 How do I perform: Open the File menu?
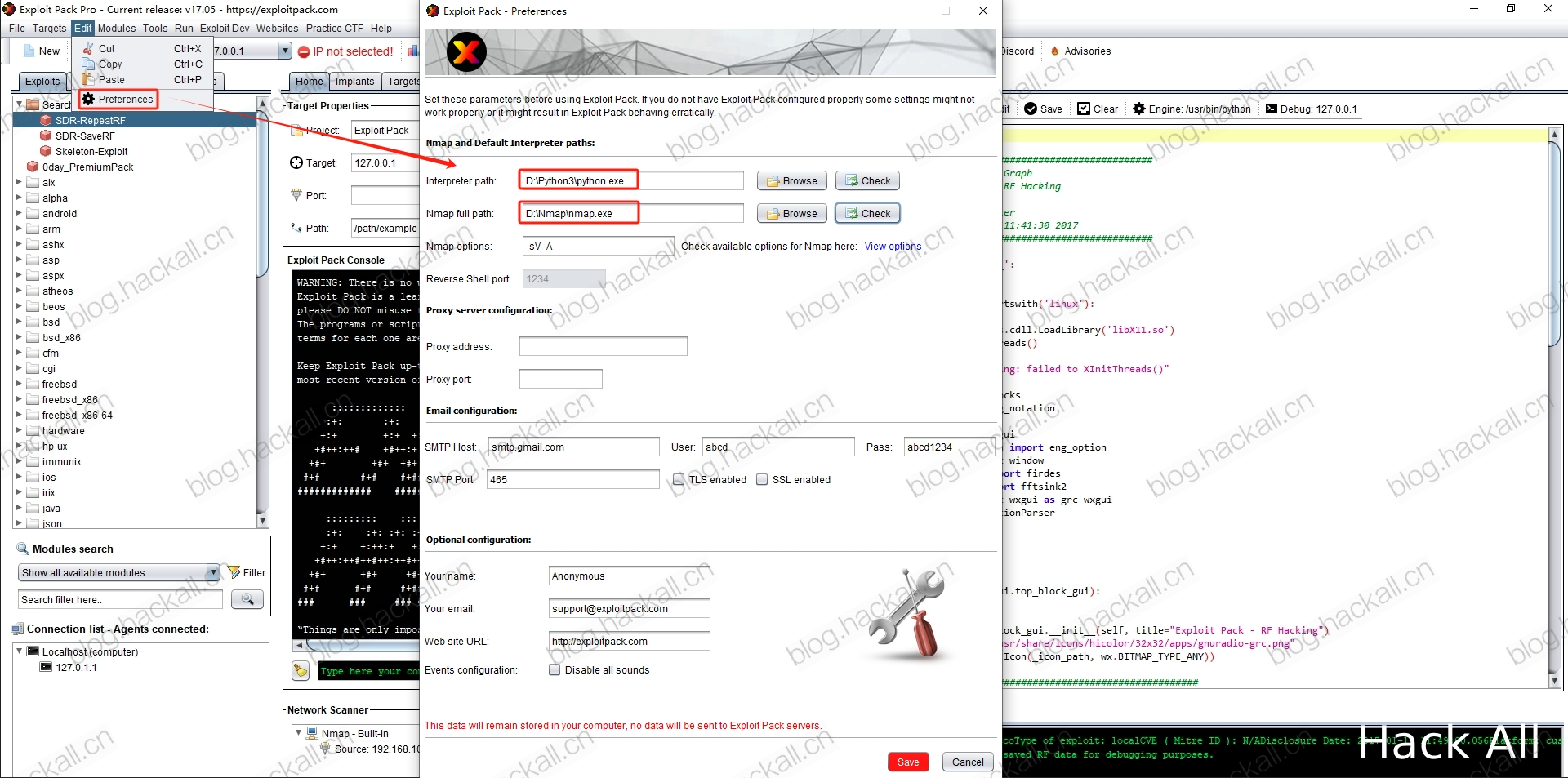click(x=17, y=28)
